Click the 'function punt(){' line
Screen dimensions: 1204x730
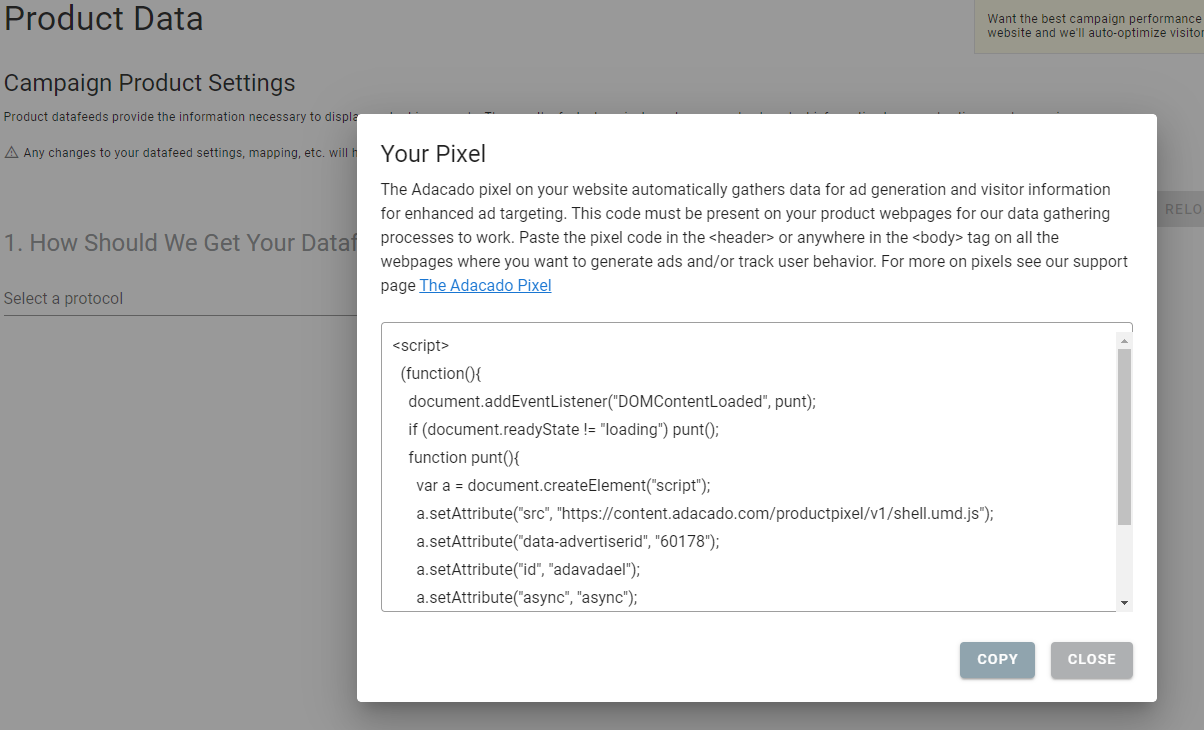pos(464,458)
